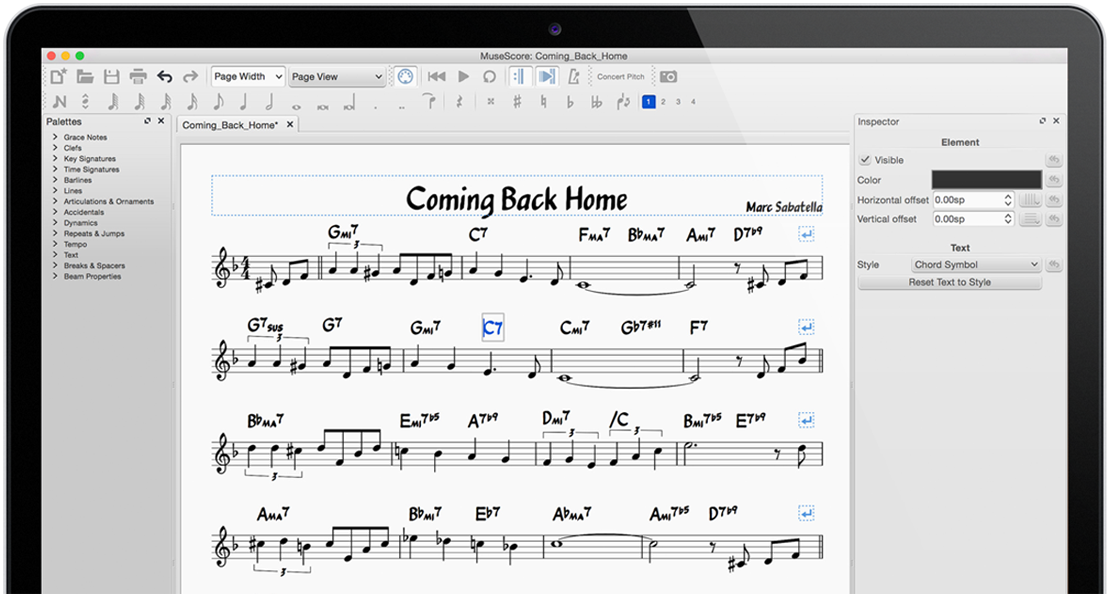Viewport: 1110px width, 594px height.
Task: Undo the last edit
Action: pos(163,76)
